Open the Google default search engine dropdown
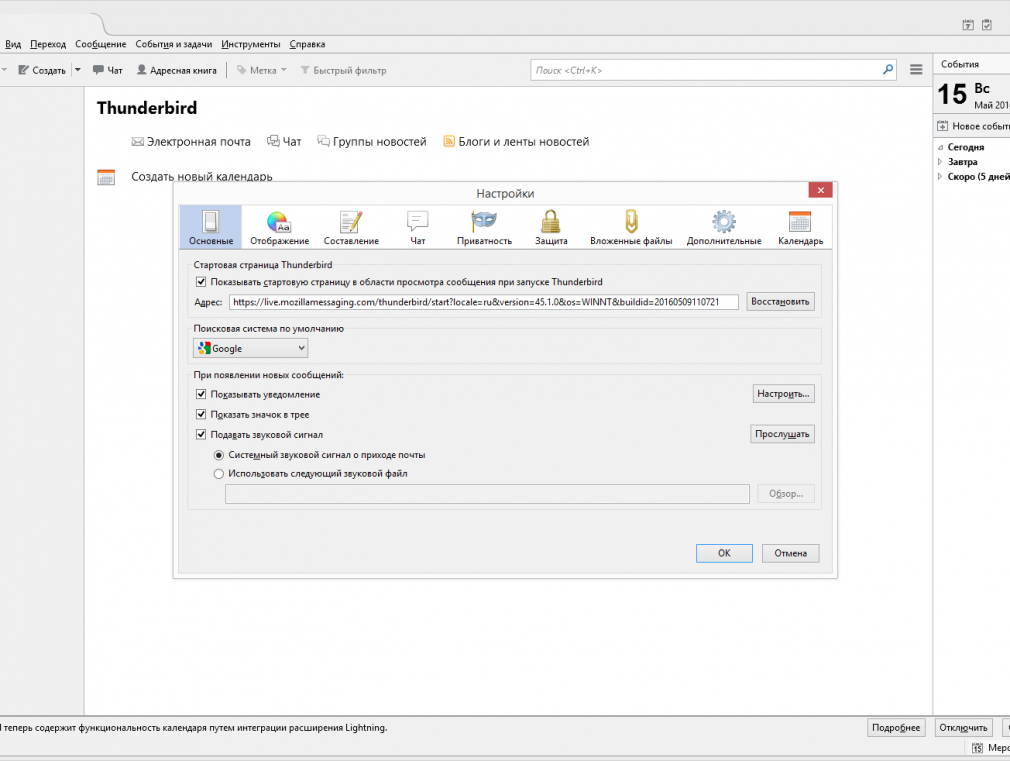 pyautogui.click(x=251, y=348)
